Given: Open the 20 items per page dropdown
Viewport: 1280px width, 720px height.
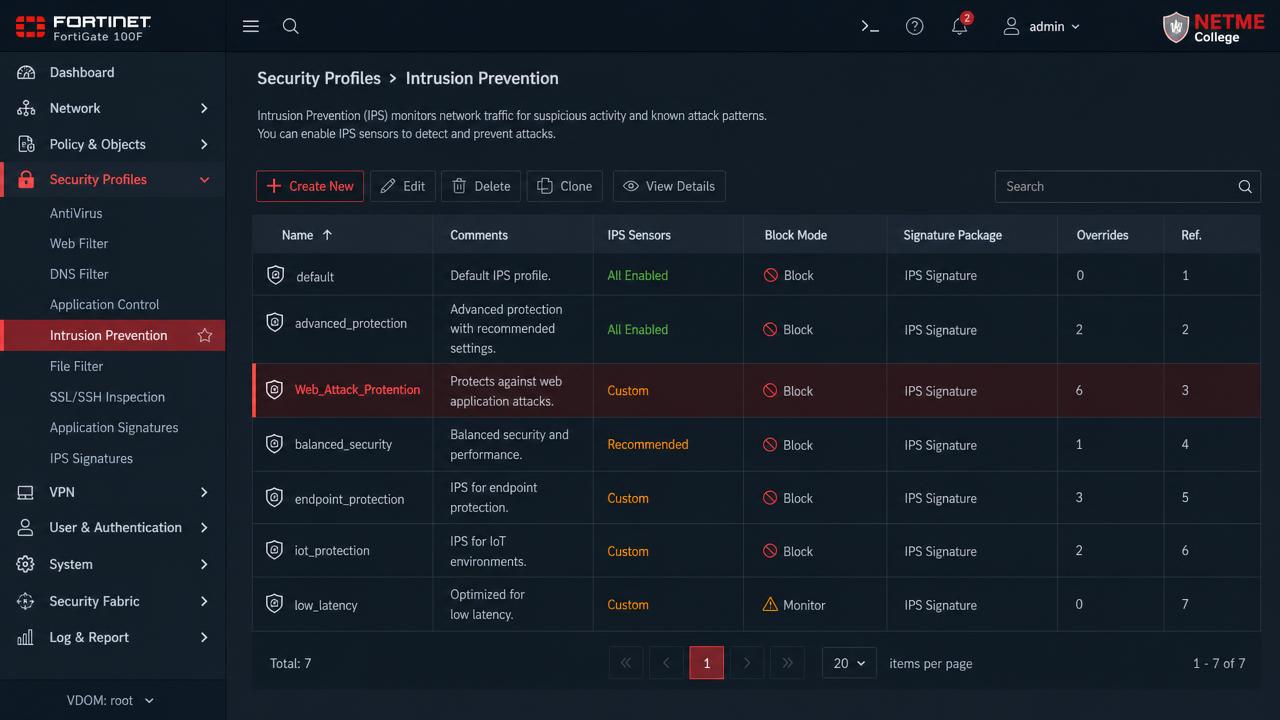Looking at the screenshot, I should (849, 663).
